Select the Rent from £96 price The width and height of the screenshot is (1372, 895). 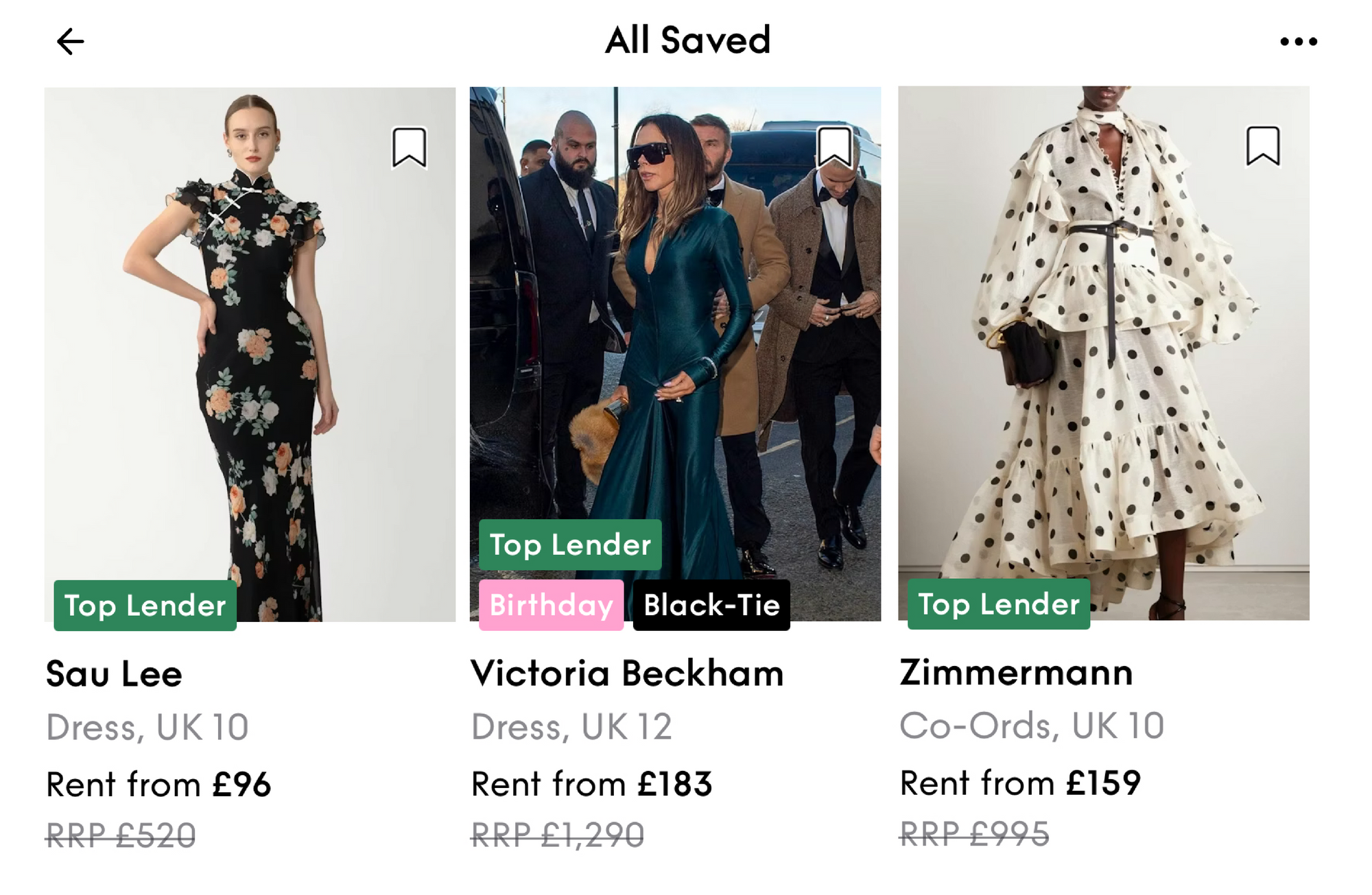pyautogui.click(x=158, y=784)
